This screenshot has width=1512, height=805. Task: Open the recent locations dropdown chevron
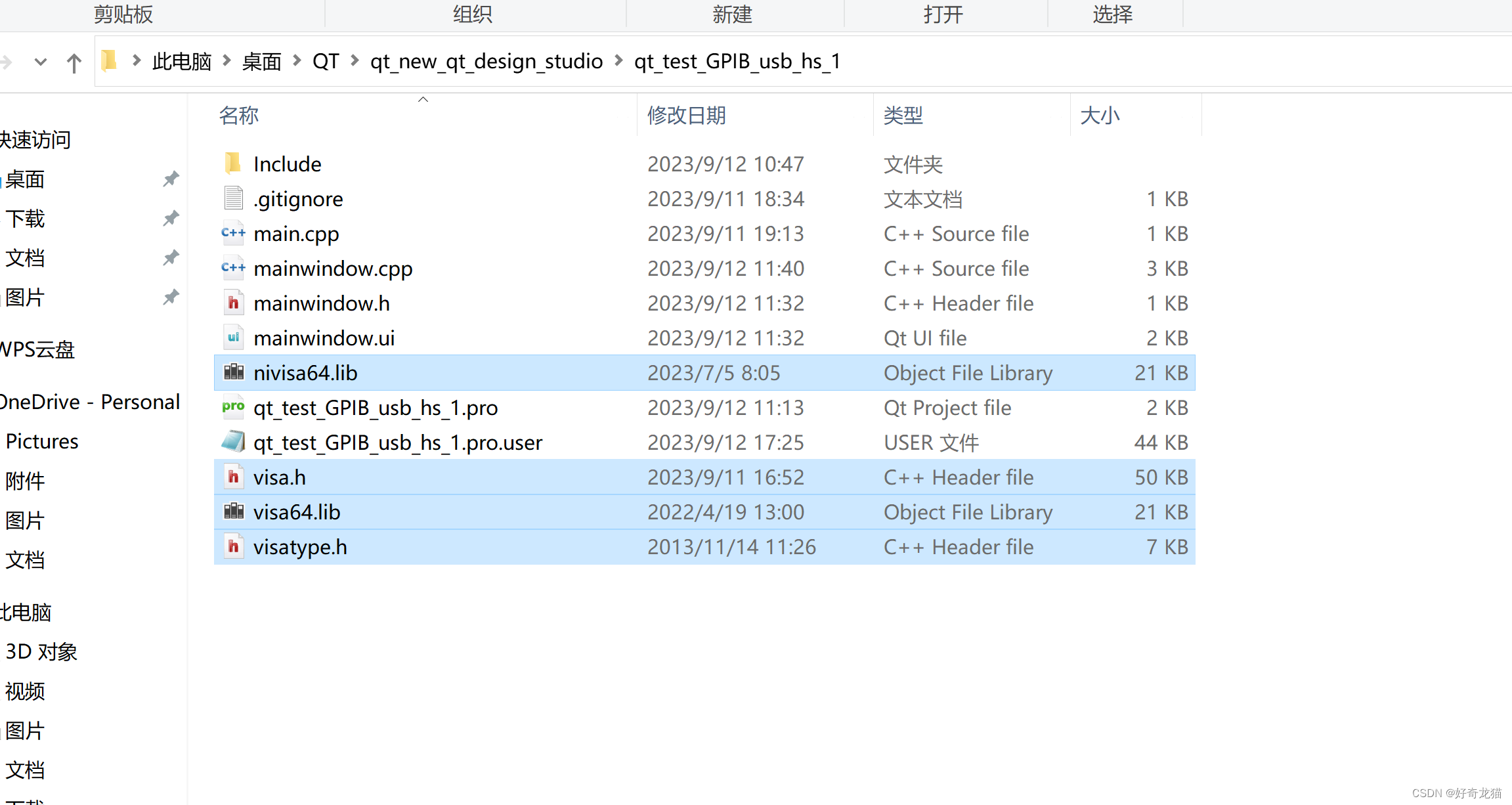41,62
